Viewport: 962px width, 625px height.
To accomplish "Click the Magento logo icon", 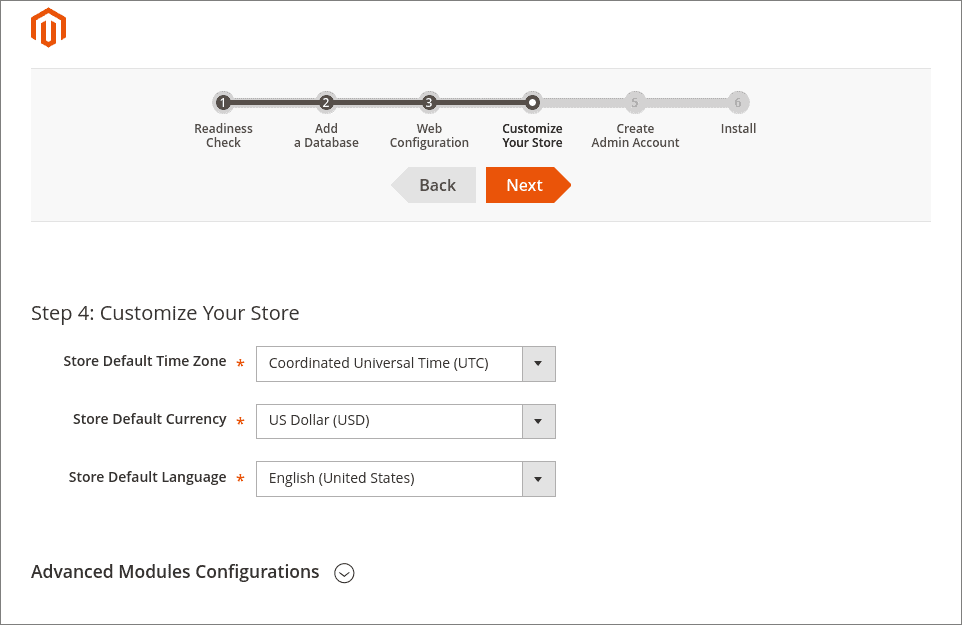I will (48, 28).
